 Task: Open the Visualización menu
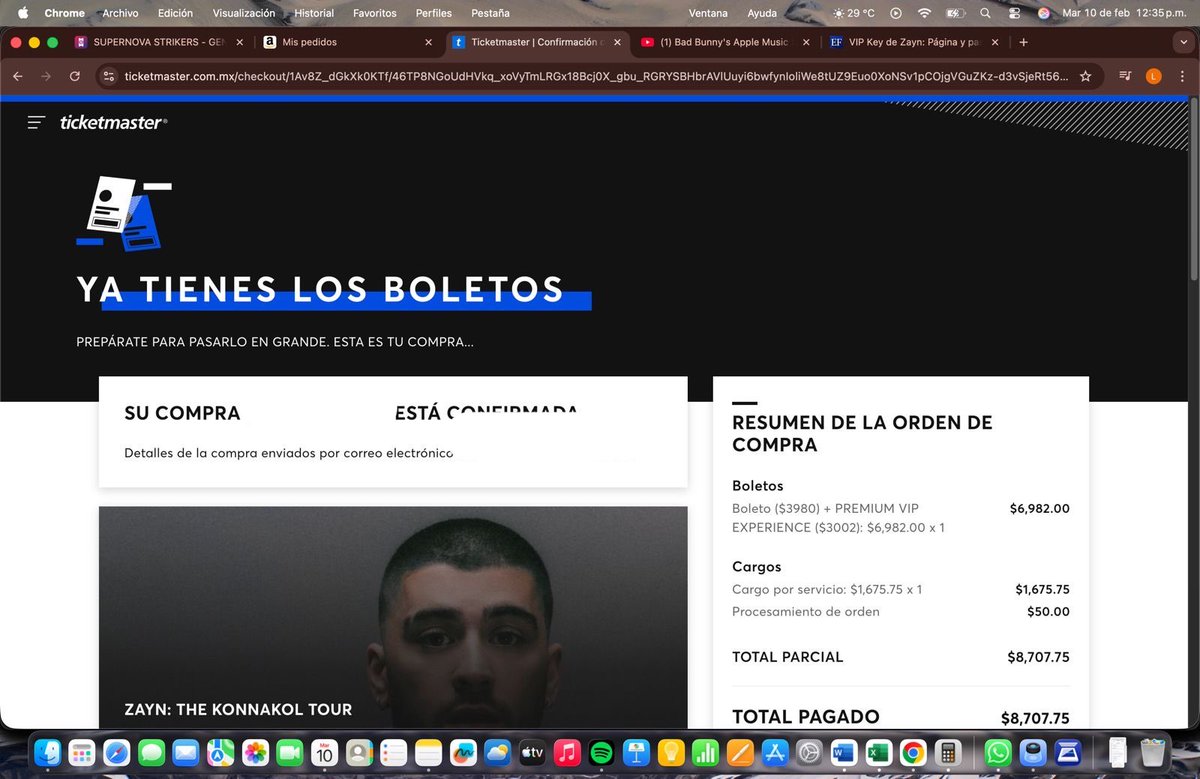(243, 13)
